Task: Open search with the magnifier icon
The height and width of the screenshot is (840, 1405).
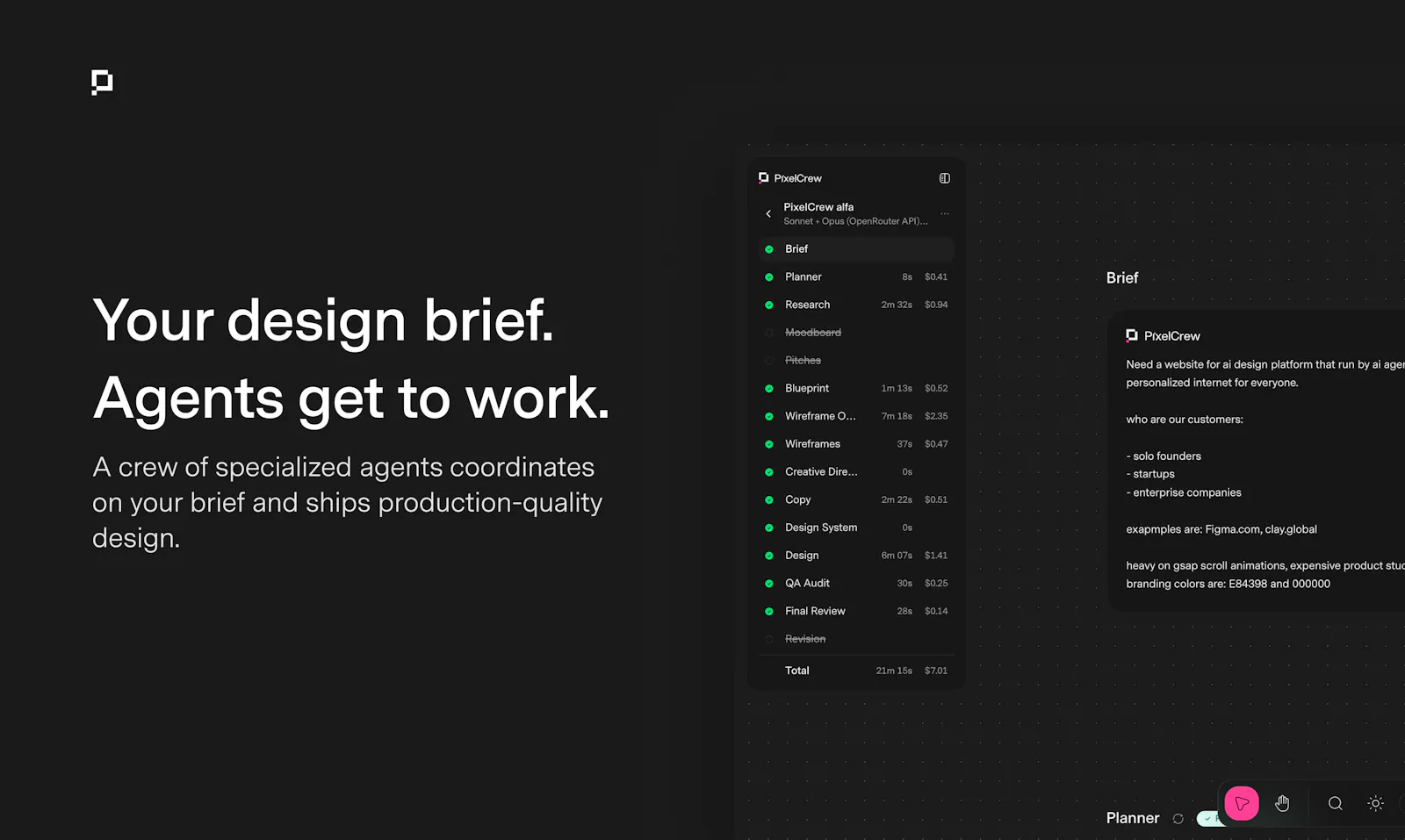Action: pos(1335,803)
